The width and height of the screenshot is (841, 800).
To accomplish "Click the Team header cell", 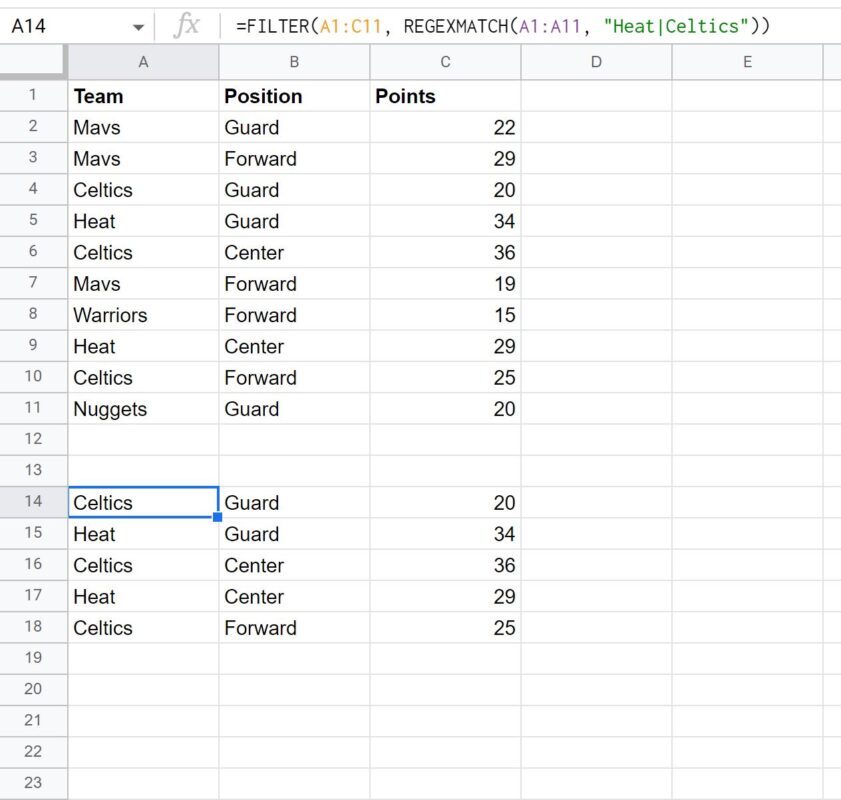I will coord(143,96).
